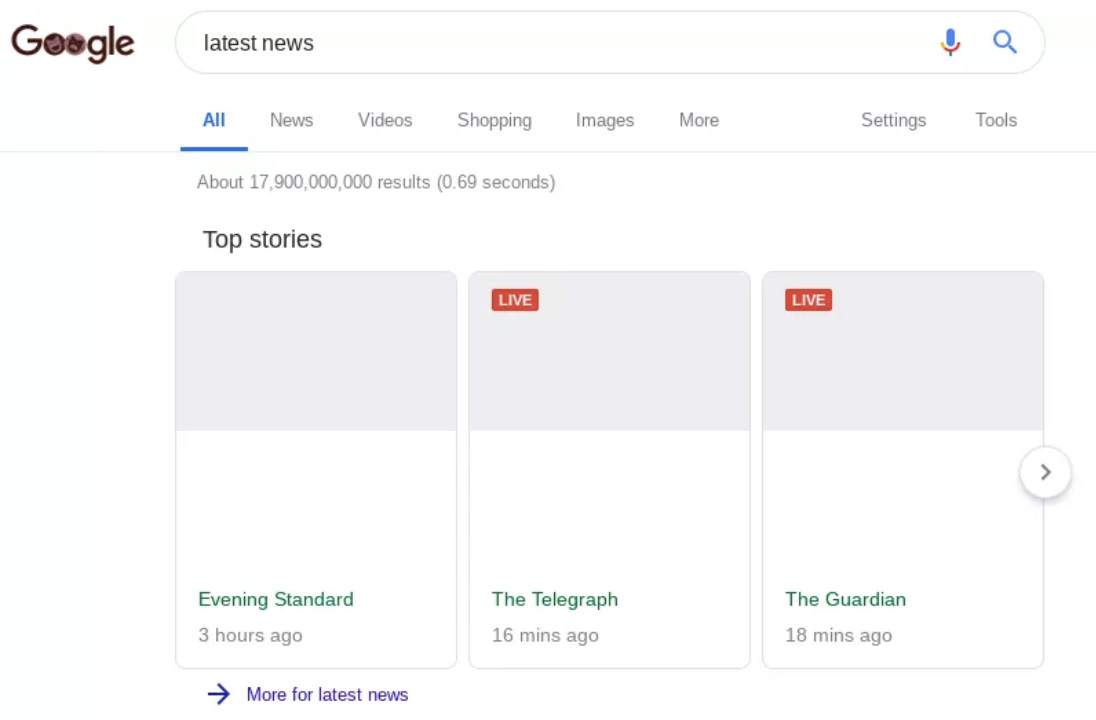
Task: Switch to the Videos tab
Action: coord(385,120)
